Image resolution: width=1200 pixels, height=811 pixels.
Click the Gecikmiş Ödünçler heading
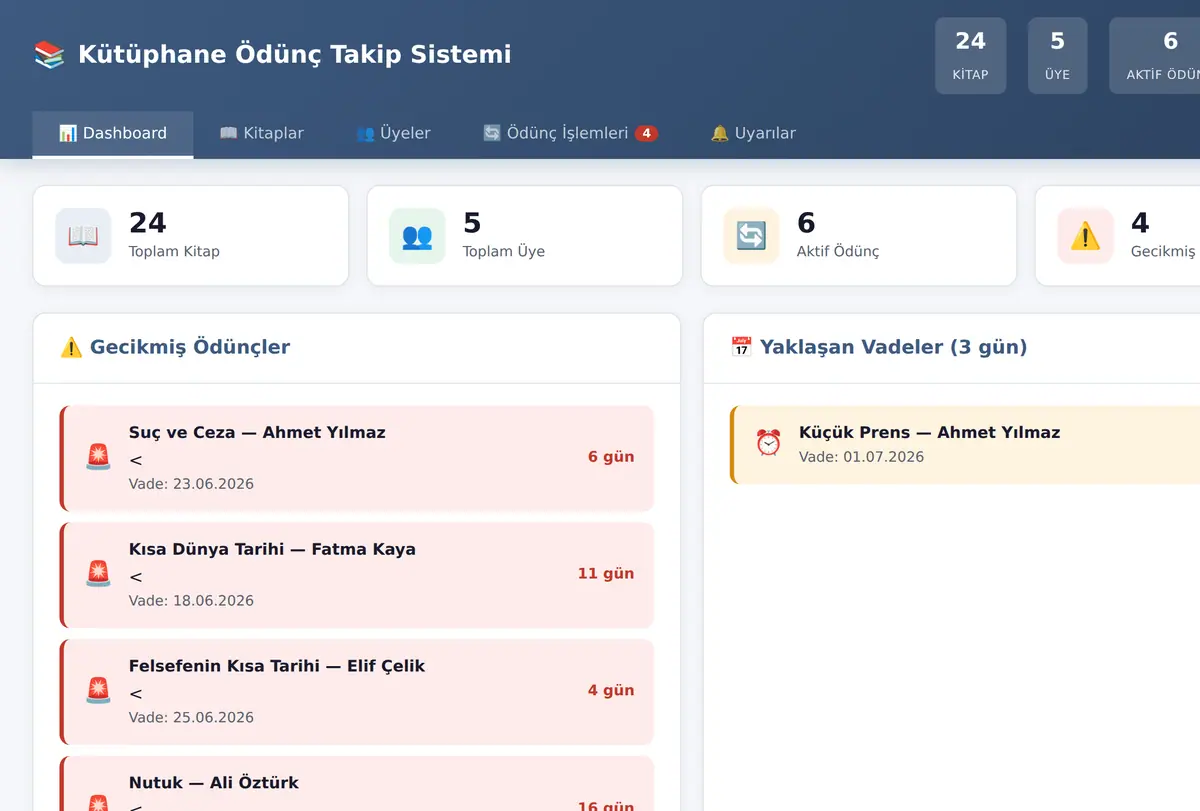[x=190, y=347]
